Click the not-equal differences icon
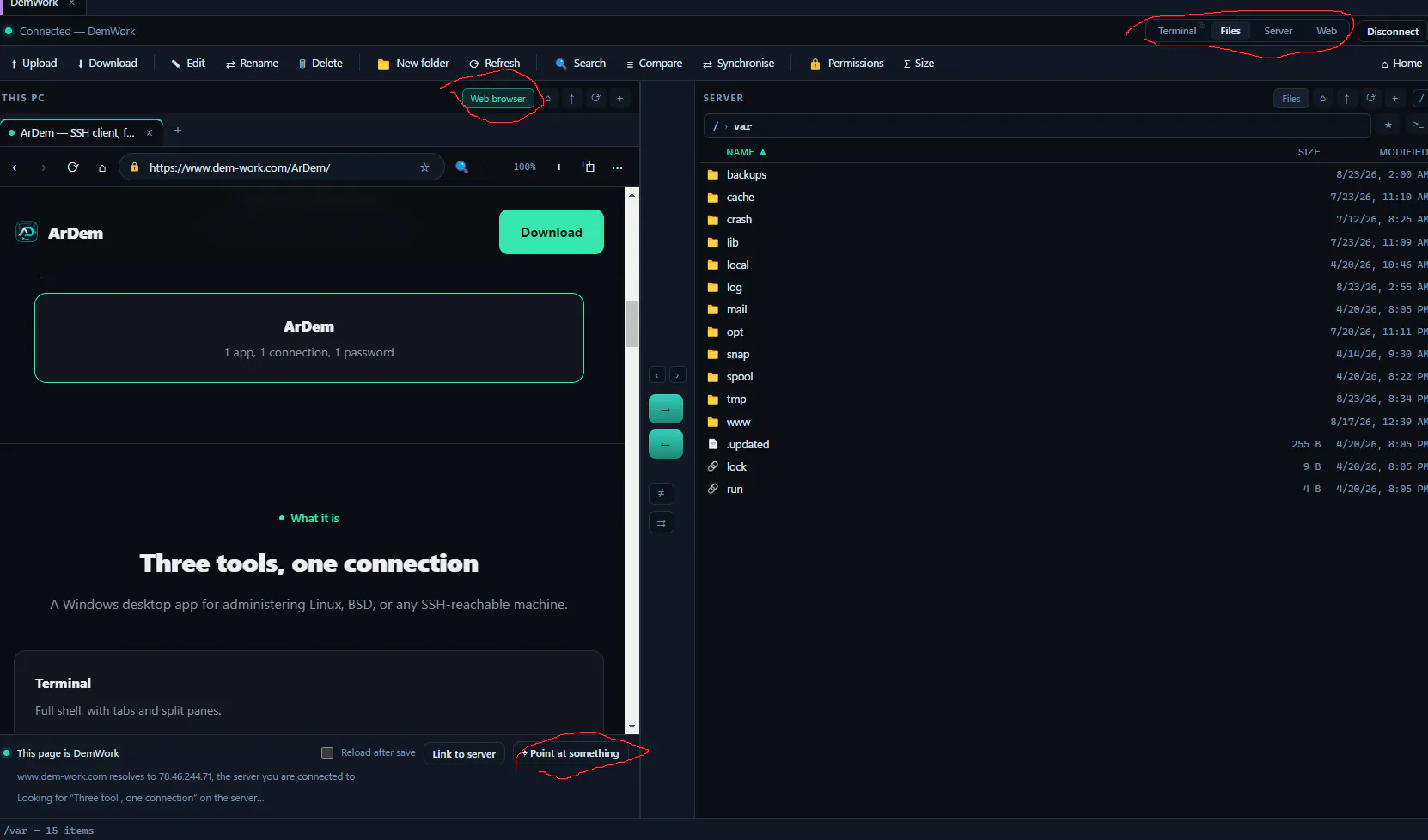This screenshot has width=1428, height=840. 661,493
